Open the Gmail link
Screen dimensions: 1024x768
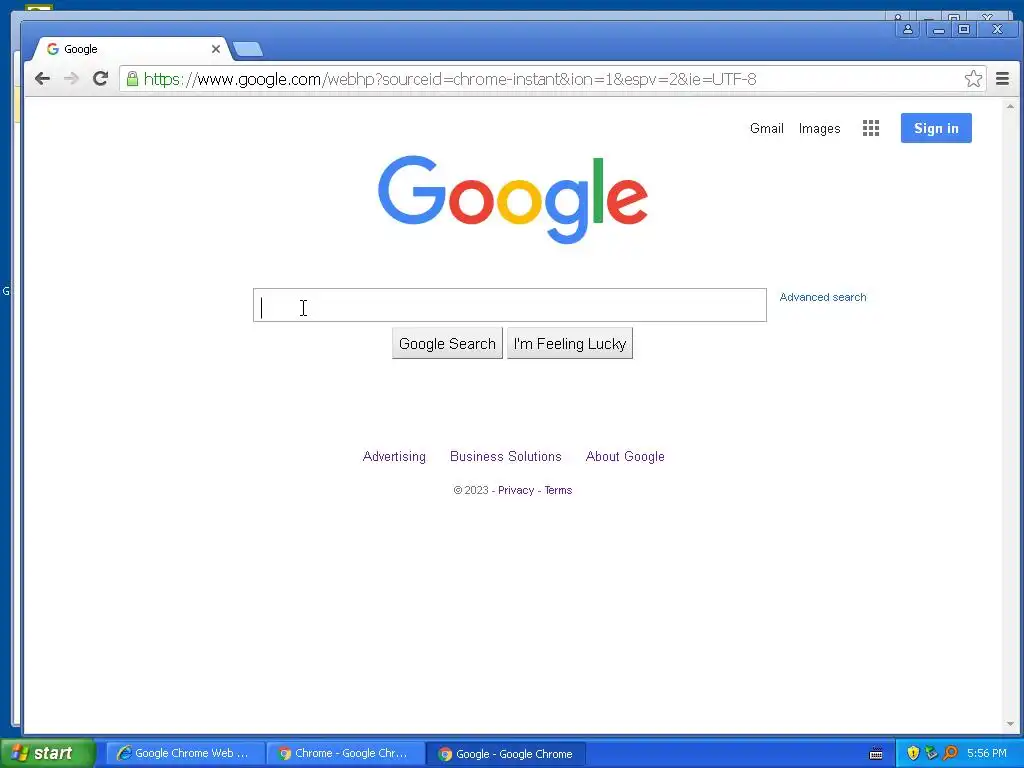[767, 128]
